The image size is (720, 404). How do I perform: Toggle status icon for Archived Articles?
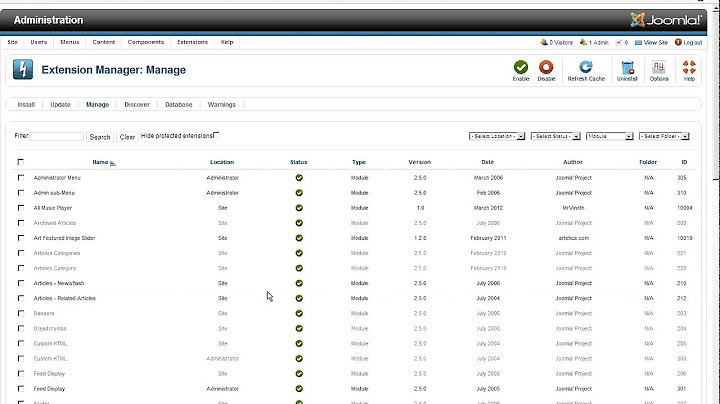click(x=299, y=223)
